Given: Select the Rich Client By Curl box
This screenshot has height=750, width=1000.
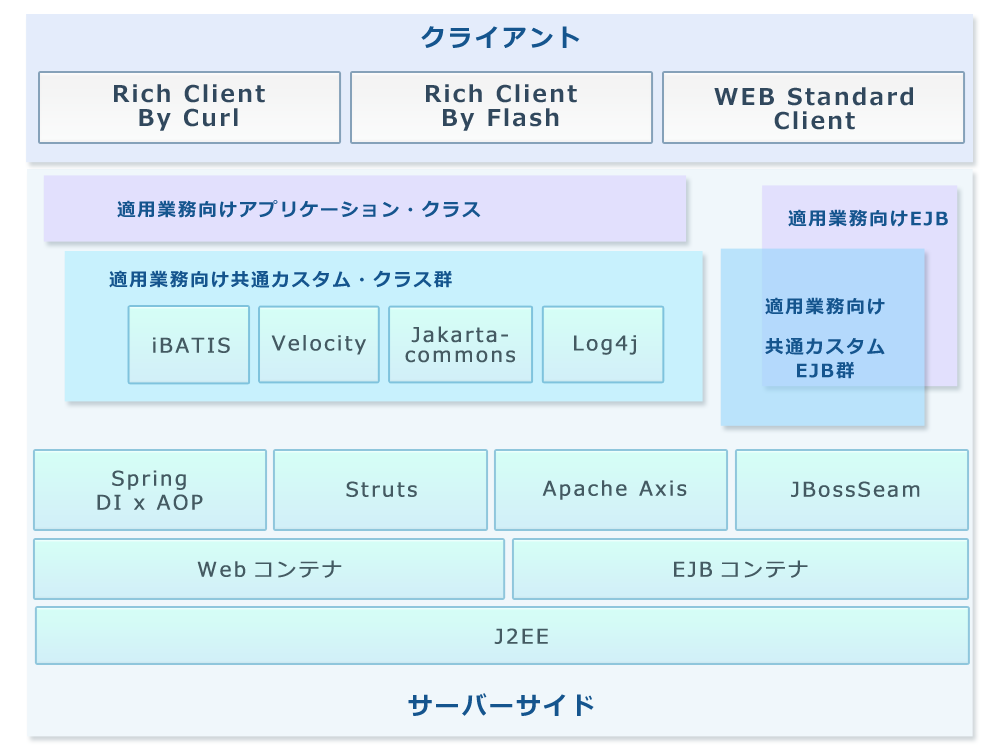Looking at the screenshot, I should (189, 107).
